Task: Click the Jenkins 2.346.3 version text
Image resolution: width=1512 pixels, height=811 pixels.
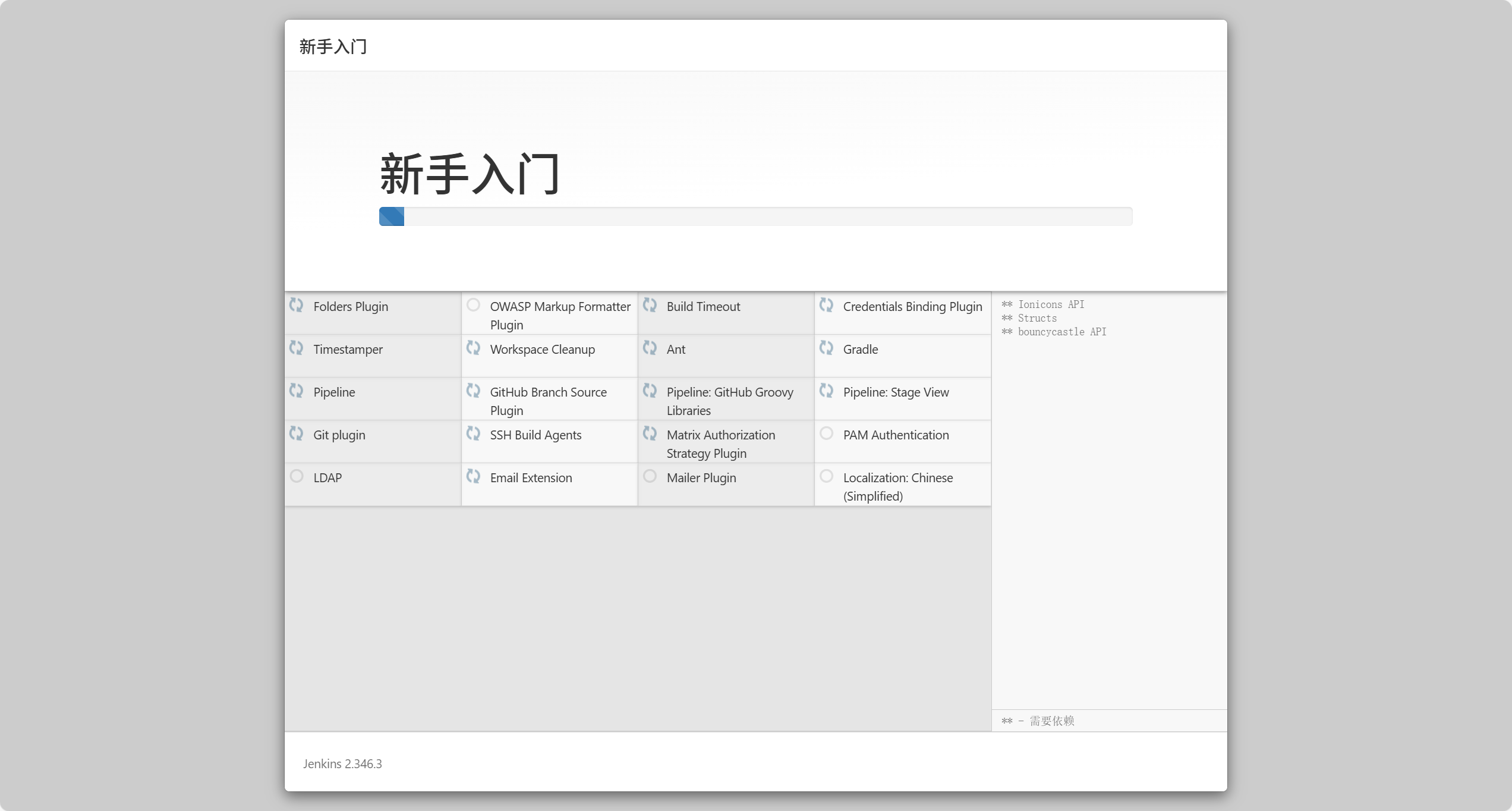Action: 342,764
